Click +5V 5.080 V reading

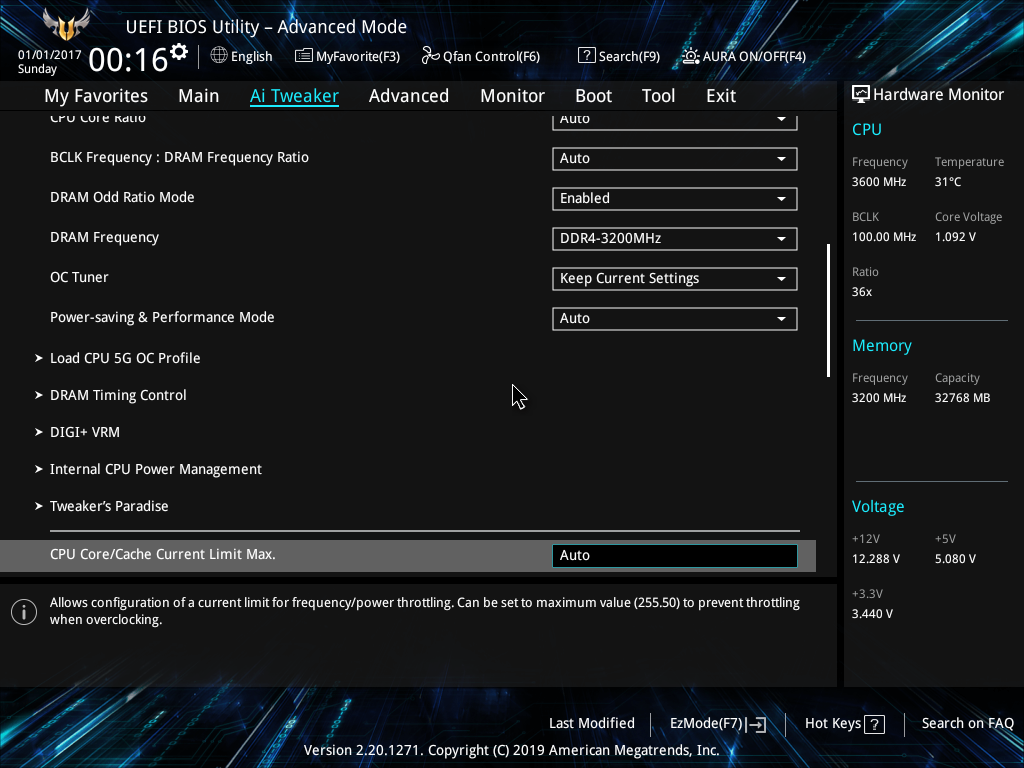point(955,559)
